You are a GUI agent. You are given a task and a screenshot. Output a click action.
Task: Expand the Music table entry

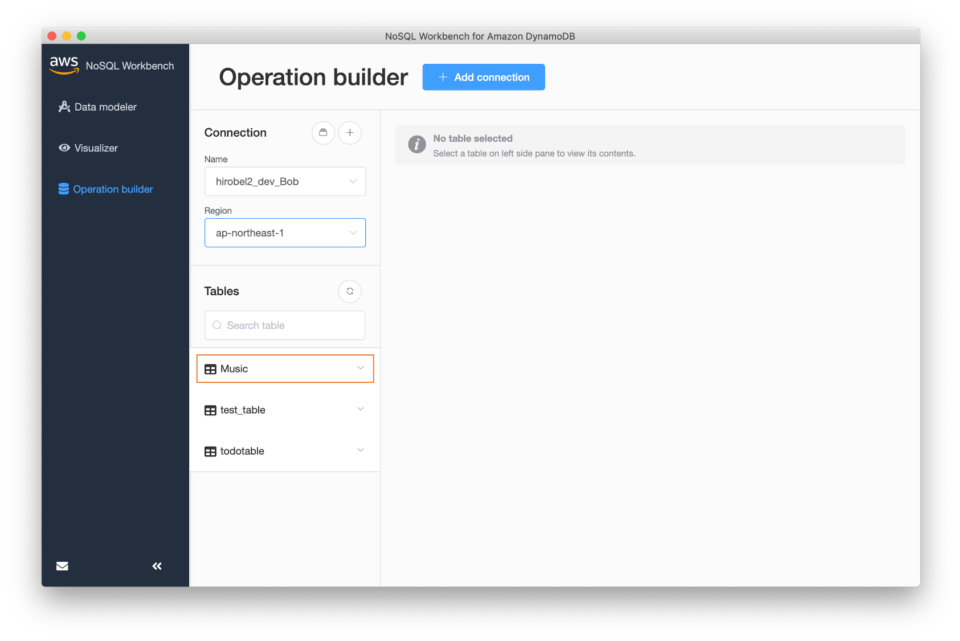click(x=360, y=368)
